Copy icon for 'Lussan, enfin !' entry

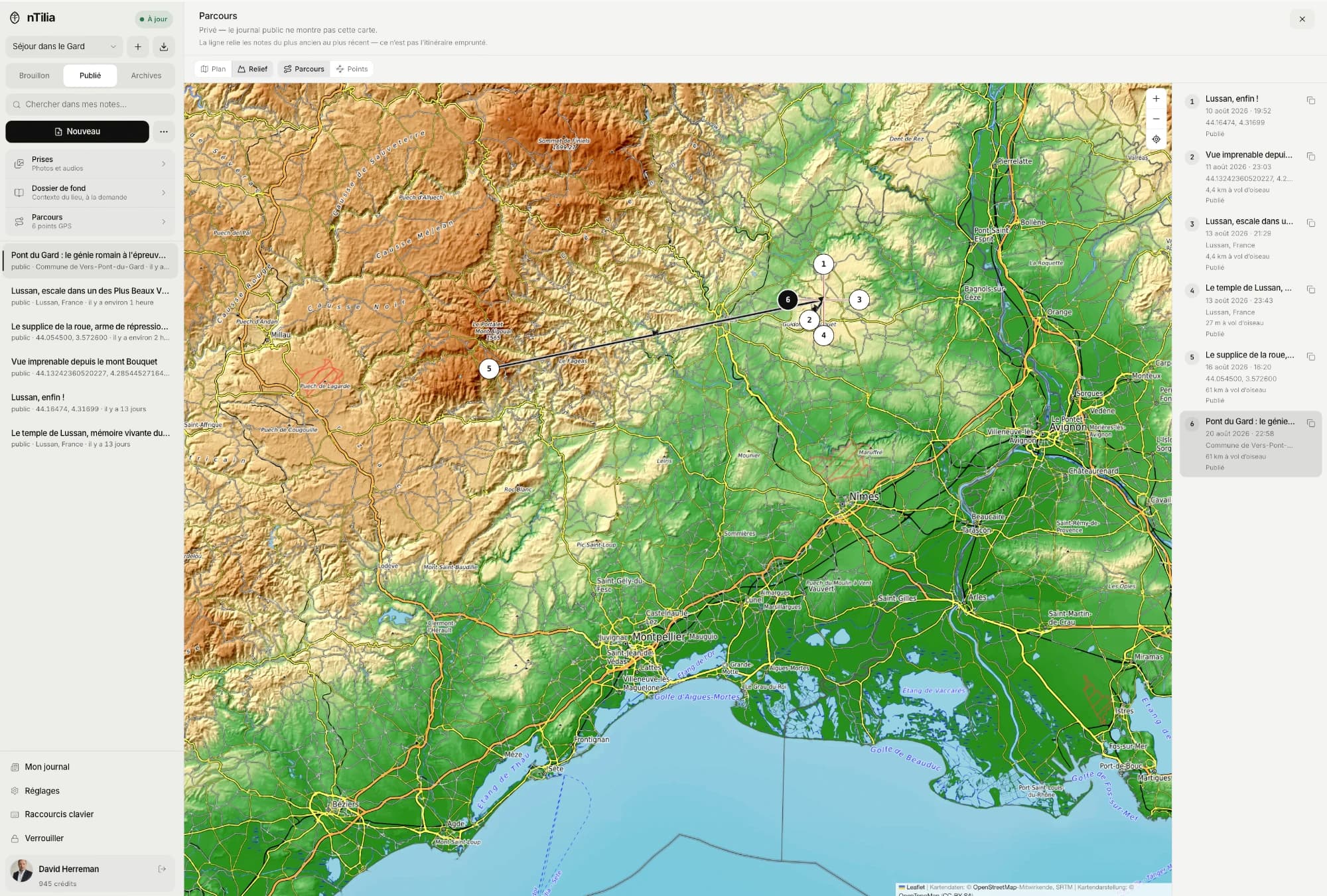point(1310,101)
